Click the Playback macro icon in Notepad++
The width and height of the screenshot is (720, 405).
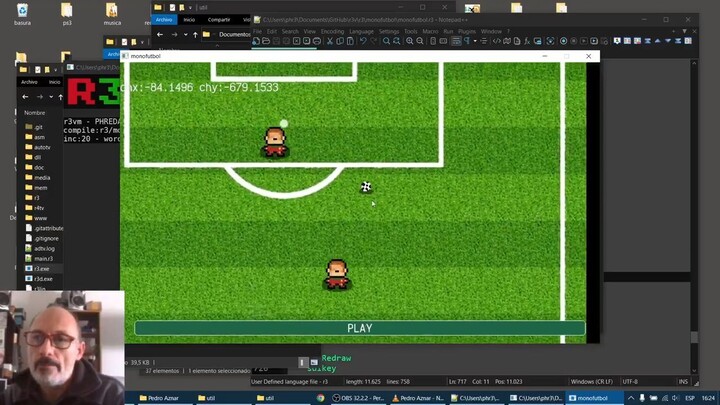point(584,41)
